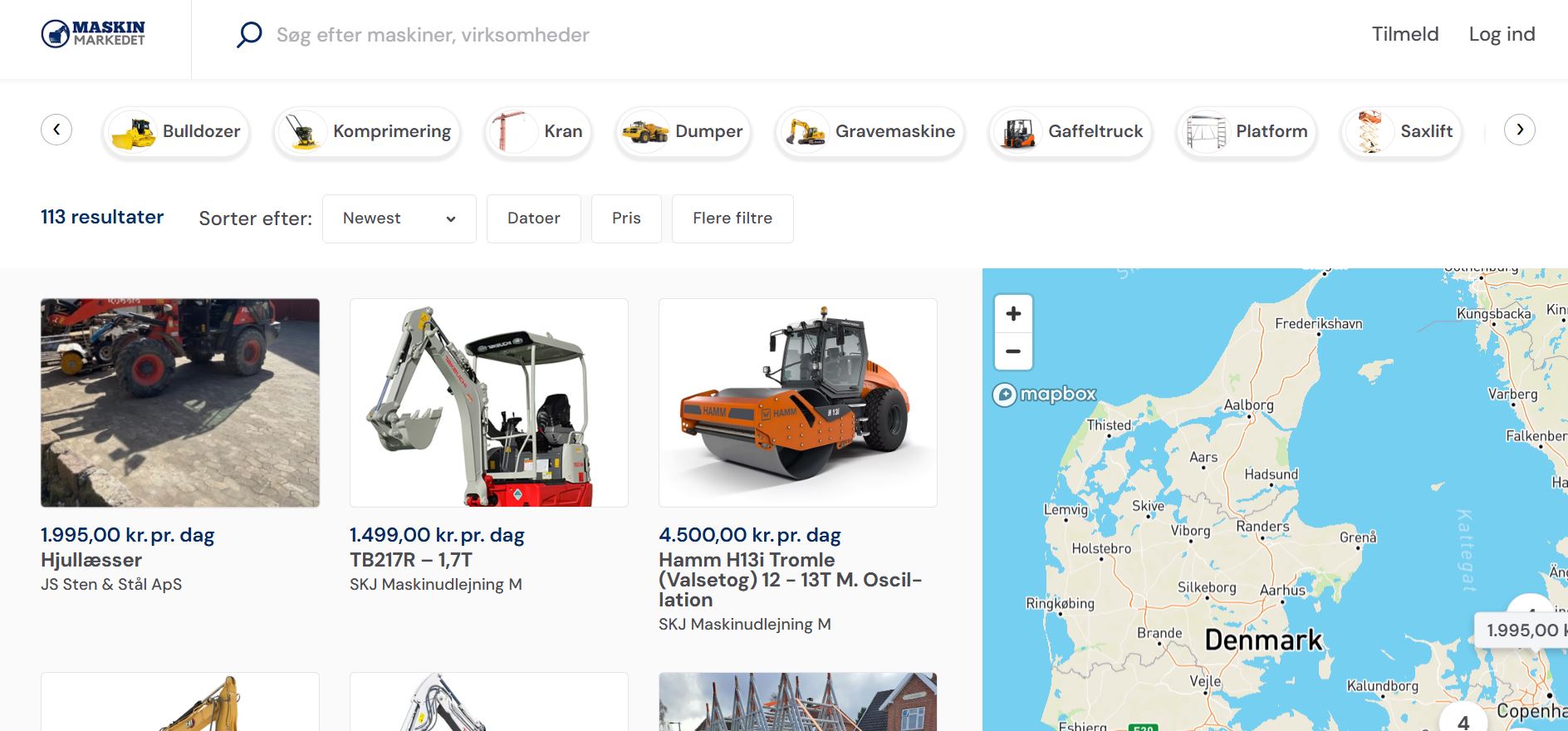Open the yellow excavator listing thumbnail

pyautogui.click(x=180, y=702)
